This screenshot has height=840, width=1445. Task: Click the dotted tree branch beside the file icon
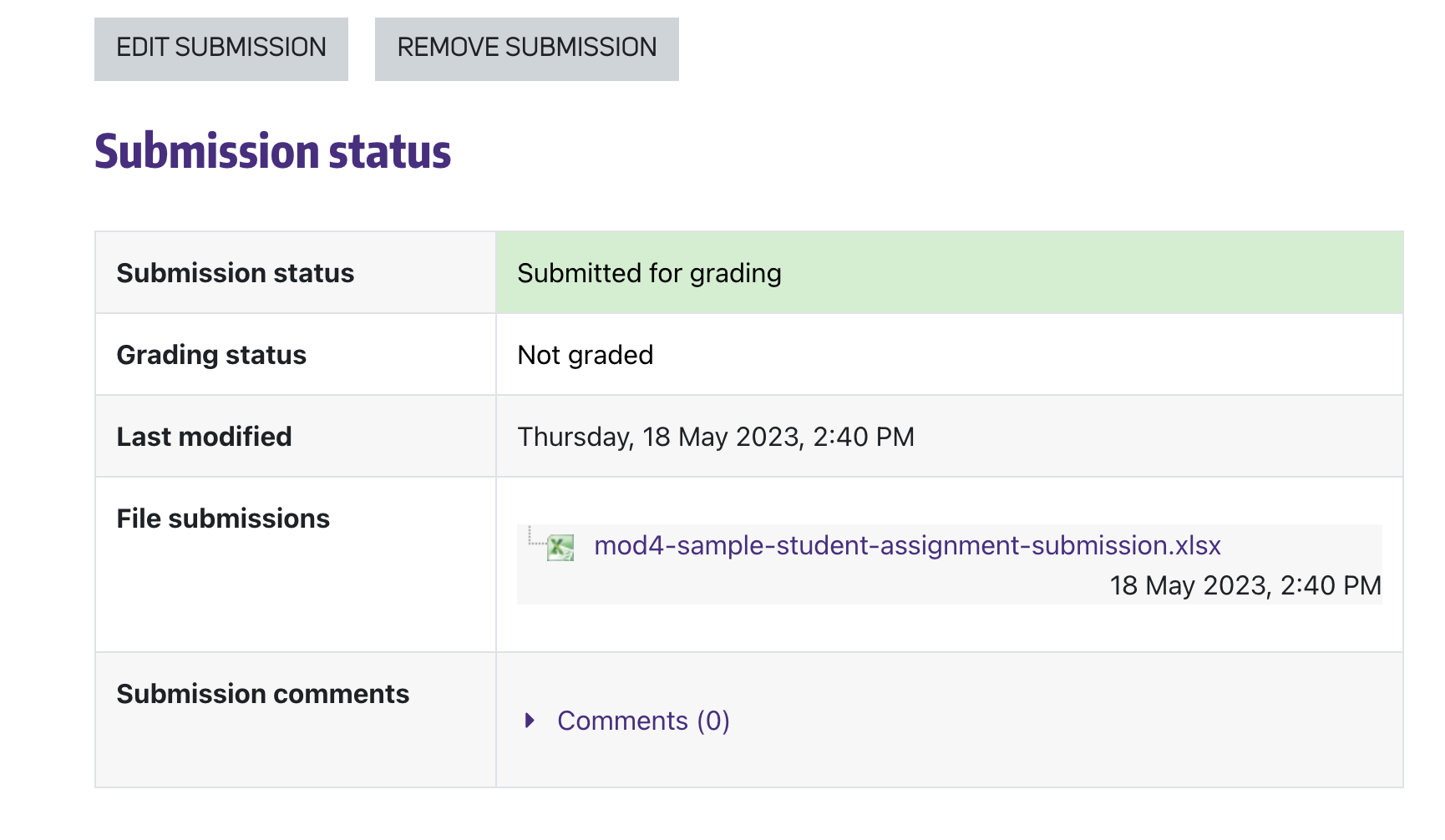click(535, 540)
